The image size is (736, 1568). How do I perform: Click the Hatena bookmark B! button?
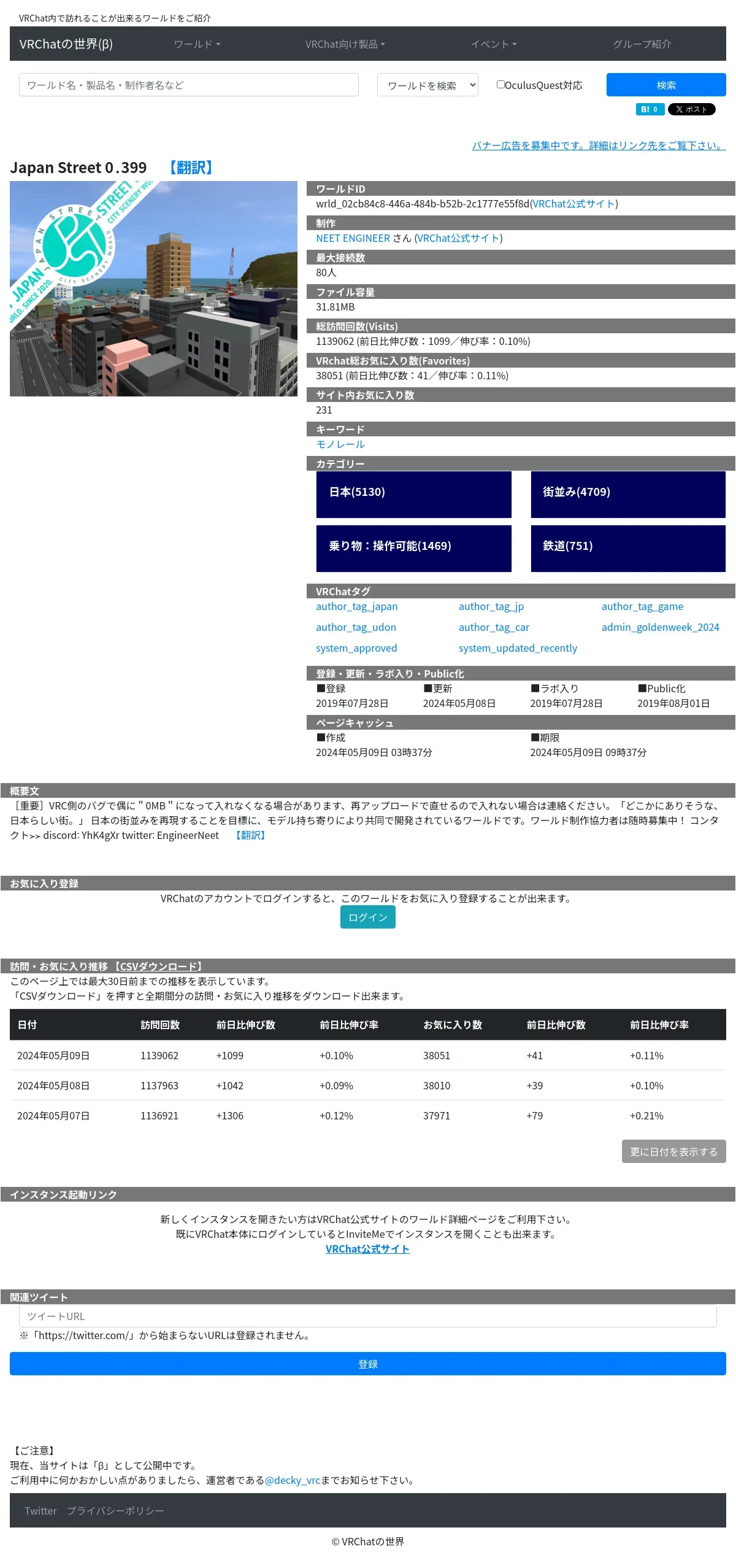pyautogui.click(x=650, y=109)
